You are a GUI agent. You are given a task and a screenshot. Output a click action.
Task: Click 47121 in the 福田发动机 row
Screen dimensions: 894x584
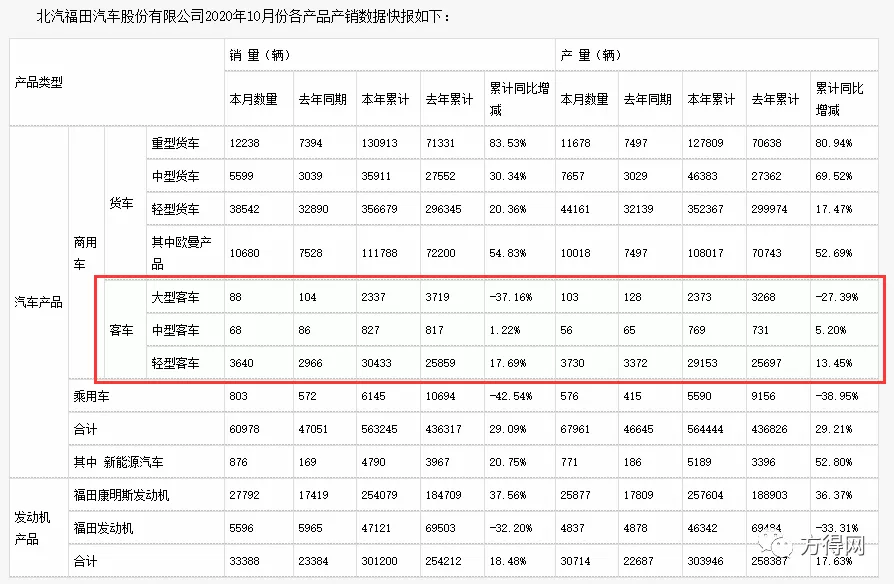click(x=376, y=528)
